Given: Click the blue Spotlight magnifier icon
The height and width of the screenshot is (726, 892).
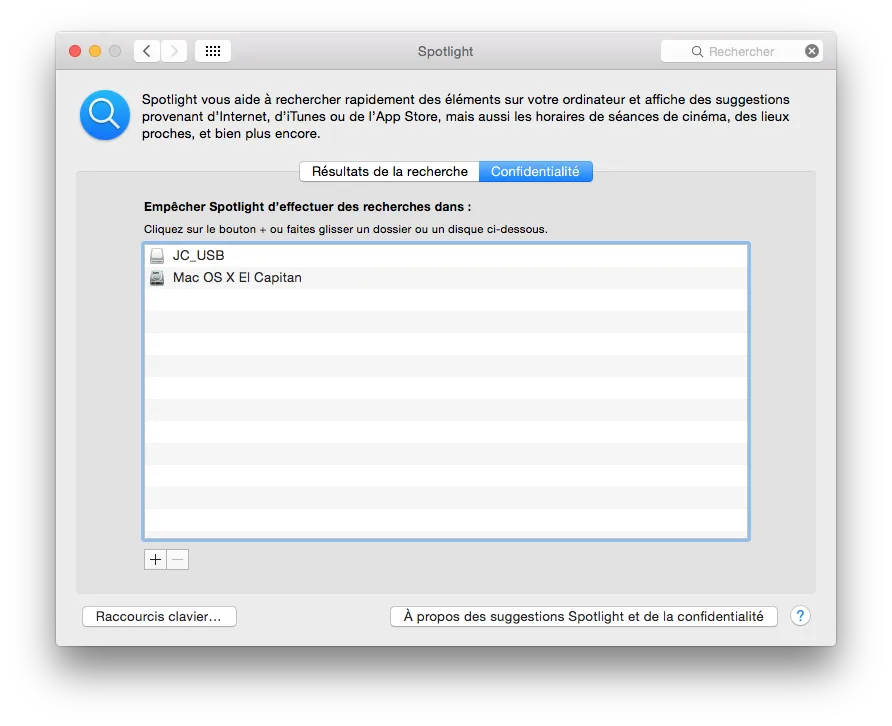Looking at the screenshot, I should click(105, 115).
